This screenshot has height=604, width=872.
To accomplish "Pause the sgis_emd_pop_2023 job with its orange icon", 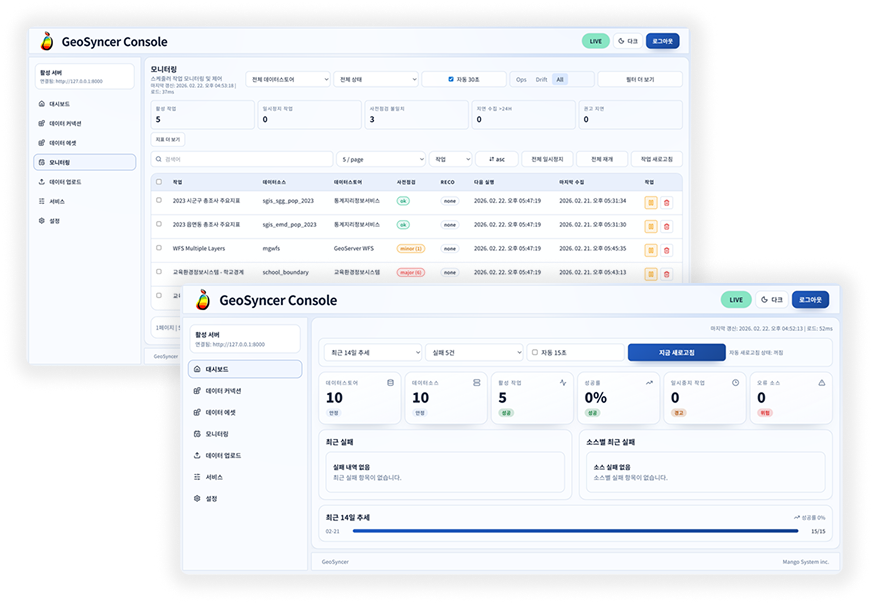I will pyautogui.click(x=650, y=225).
